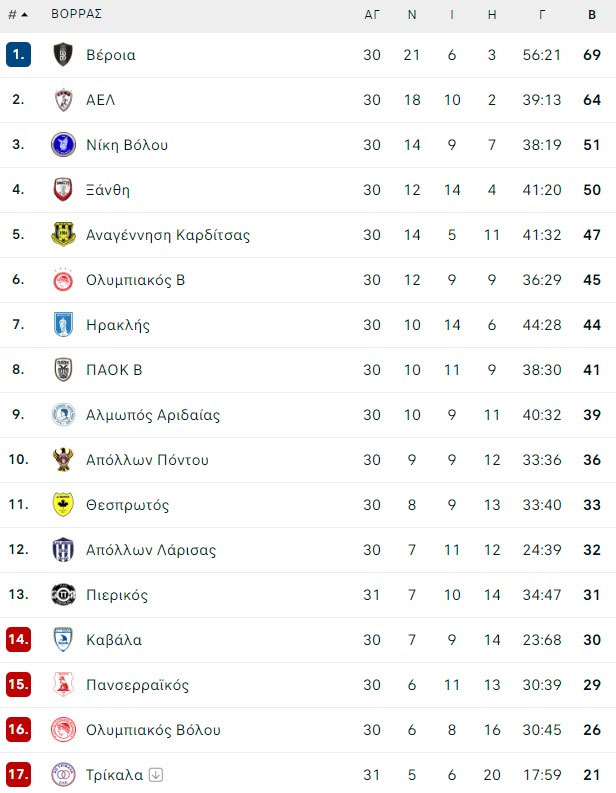The height and width of the screenshot is (793, 616).
Task: Click the Θεσπρωτός yellow crest icon
Action: pos(63,505)
